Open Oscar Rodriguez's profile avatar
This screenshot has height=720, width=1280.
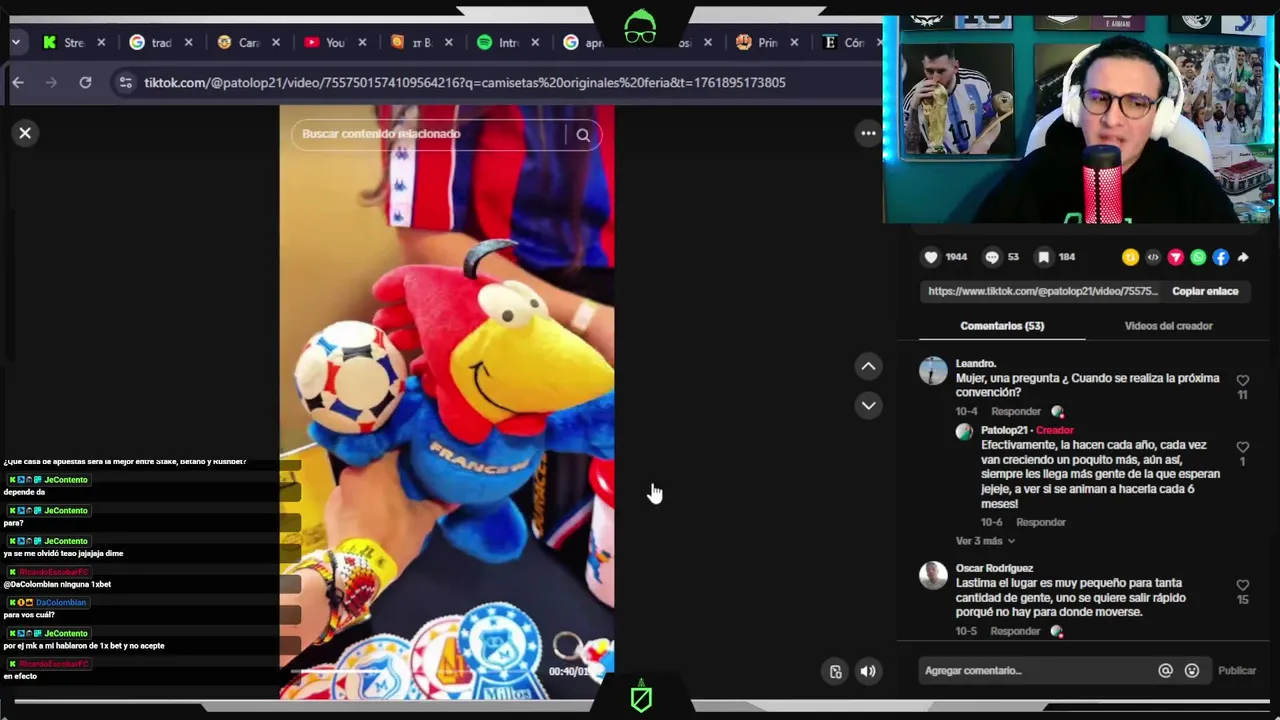(933, 575)
